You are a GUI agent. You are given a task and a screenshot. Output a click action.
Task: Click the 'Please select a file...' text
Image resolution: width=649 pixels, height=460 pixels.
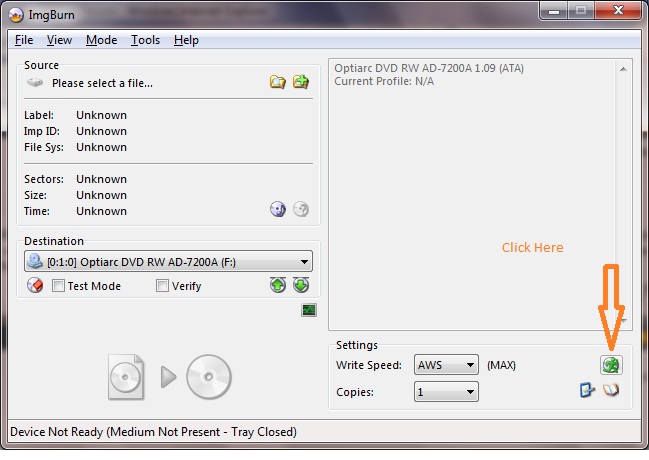(102, 83)
